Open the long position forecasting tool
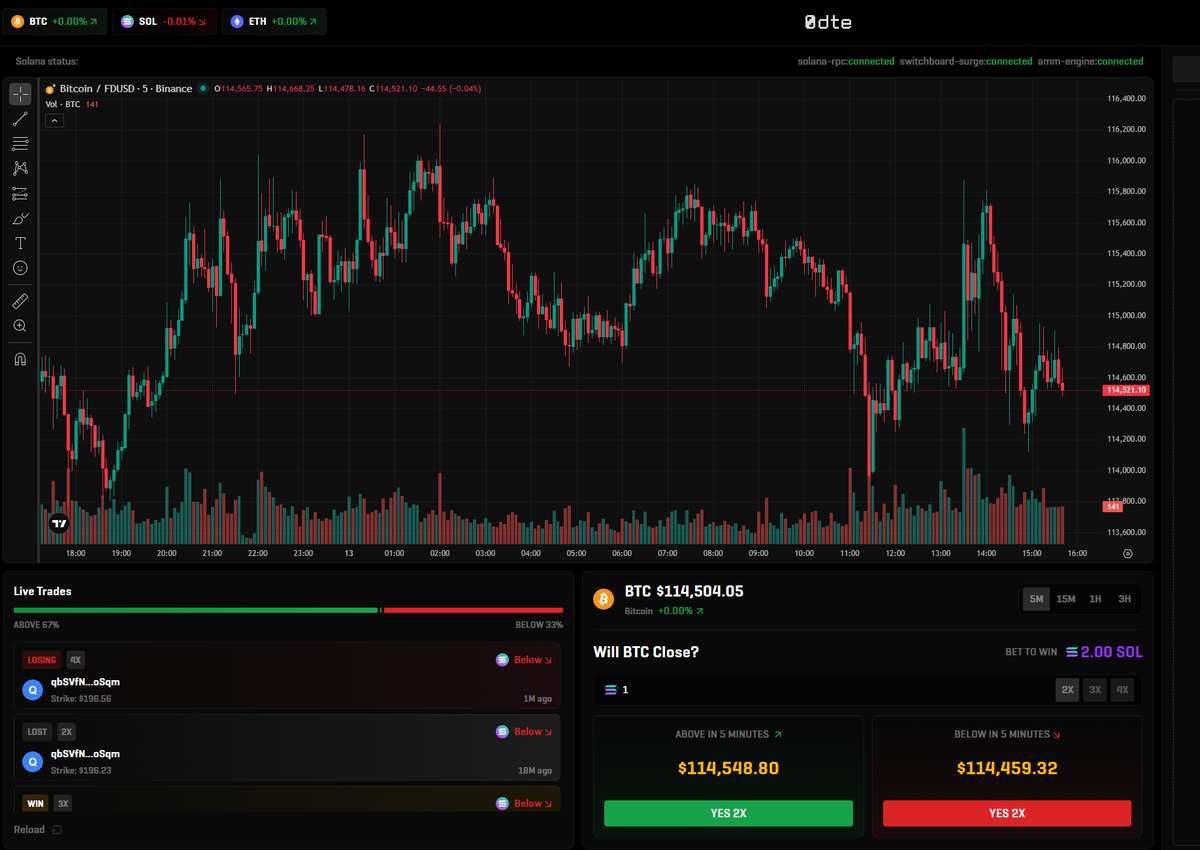The width and height of the screenshot is (1200, 850). (20, 193)
